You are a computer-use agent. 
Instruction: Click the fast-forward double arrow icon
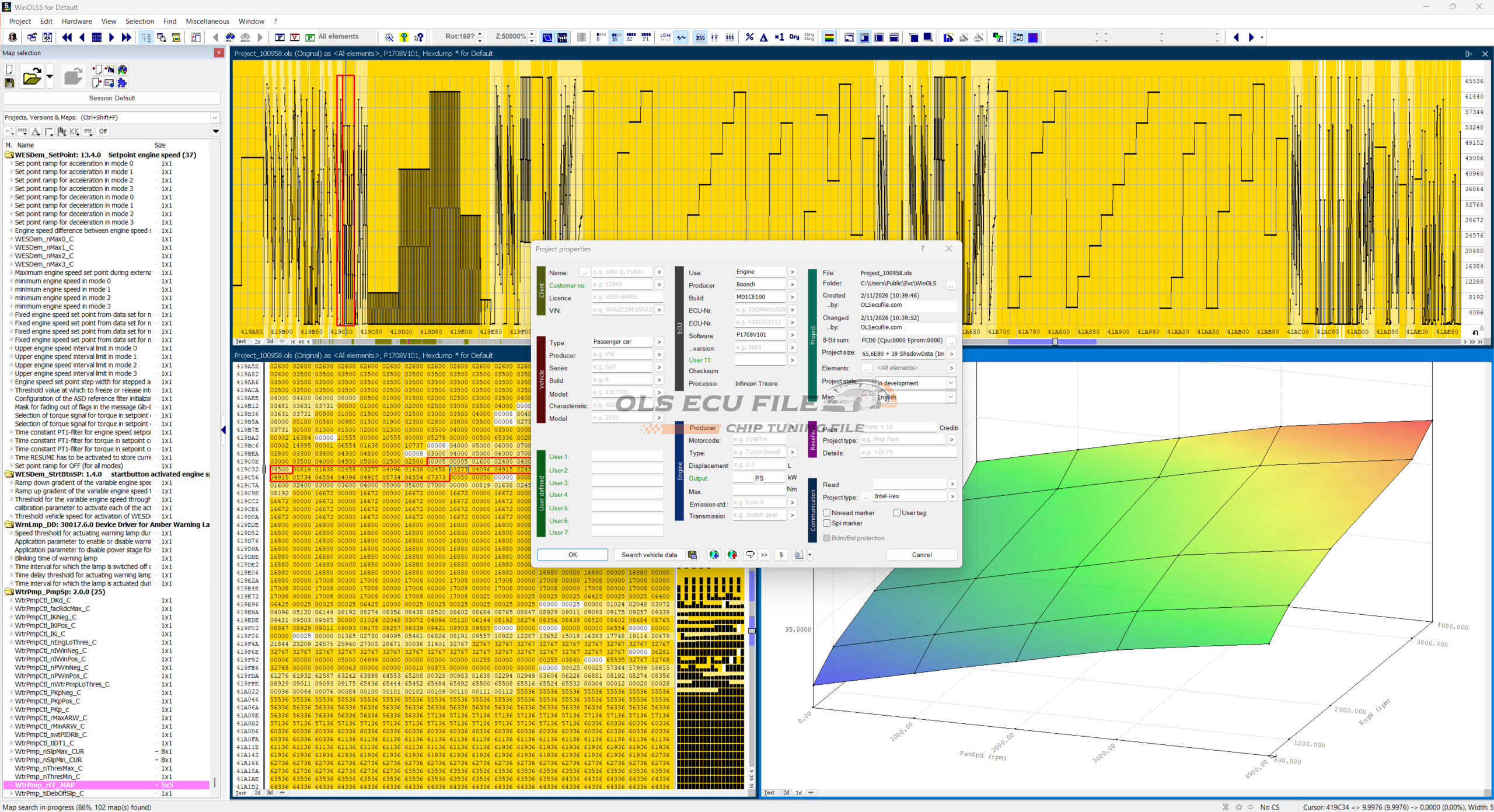click(x=126, y=37)
